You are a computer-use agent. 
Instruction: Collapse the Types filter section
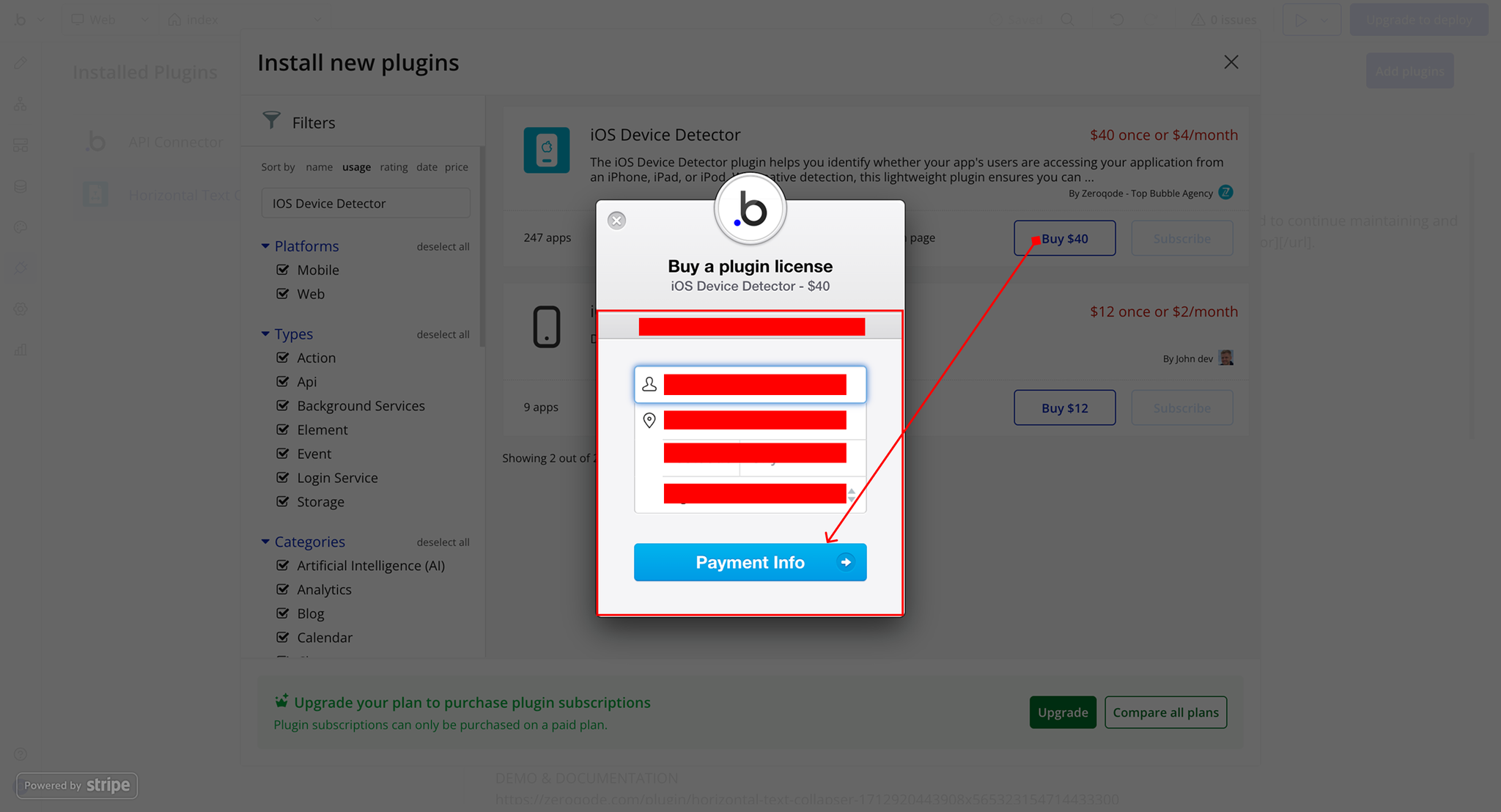point(265,334)
